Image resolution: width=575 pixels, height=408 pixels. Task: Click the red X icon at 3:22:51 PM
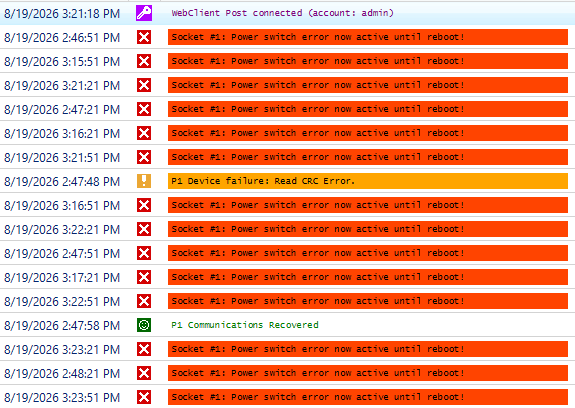pos(144,301)
